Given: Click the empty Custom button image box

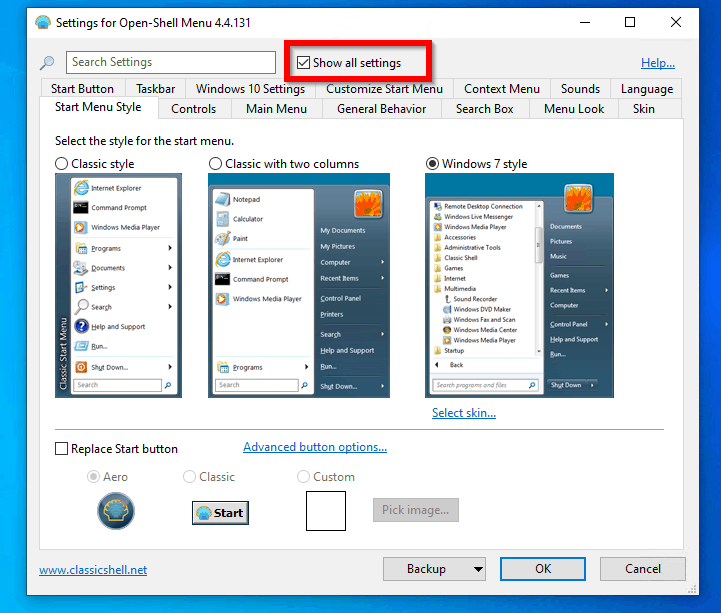Looking at the screenshot, I should point(325,510).
